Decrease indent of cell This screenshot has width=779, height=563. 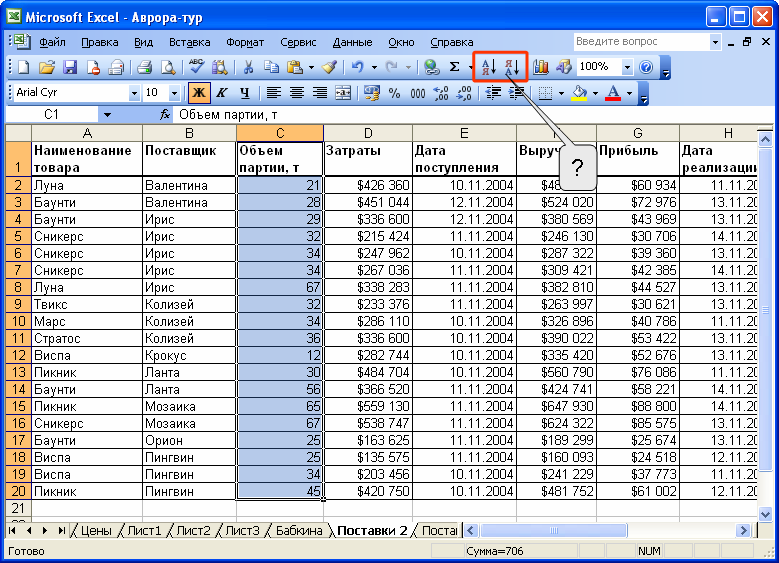(493, 92)
